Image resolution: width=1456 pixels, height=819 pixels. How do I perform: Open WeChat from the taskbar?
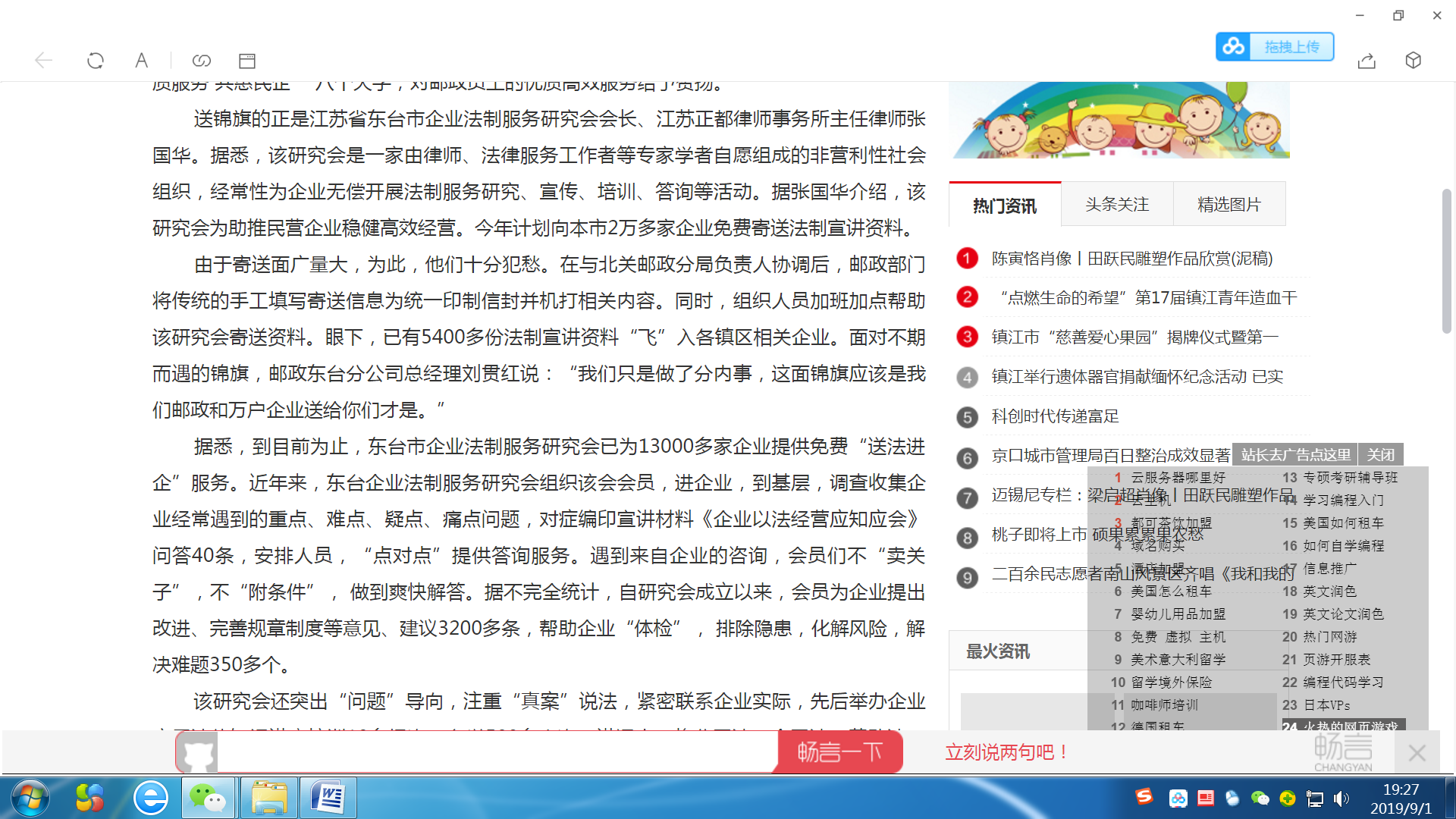point(208,798)
